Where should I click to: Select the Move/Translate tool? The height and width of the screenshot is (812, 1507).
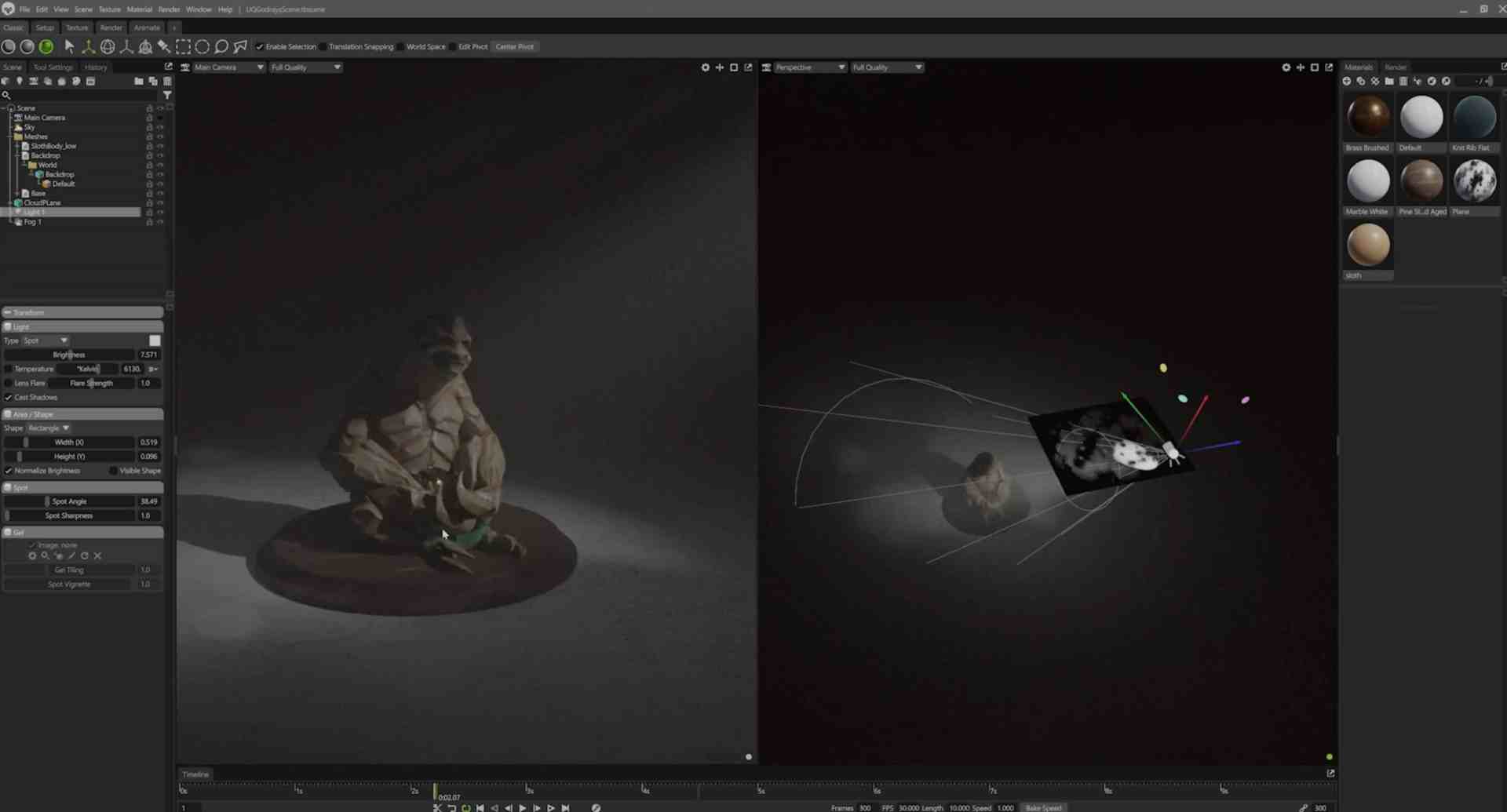(x=88, y=46)
